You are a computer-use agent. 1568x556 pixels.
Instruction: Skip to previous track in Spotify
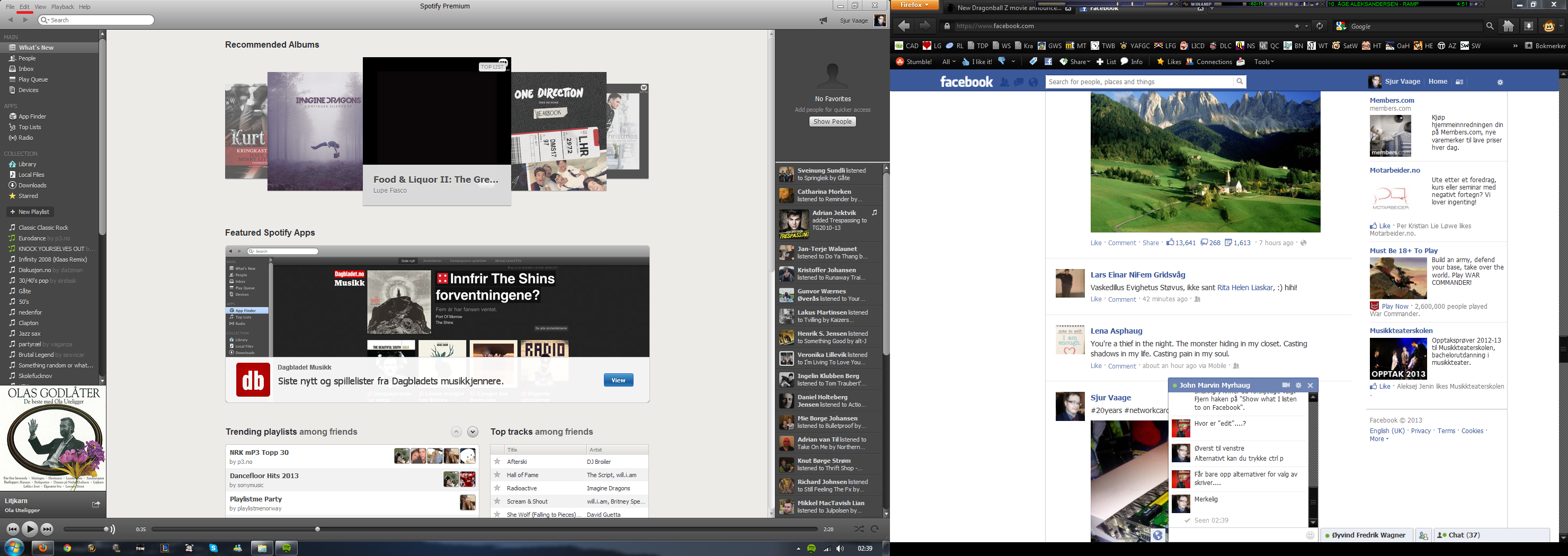coord(12,529)
